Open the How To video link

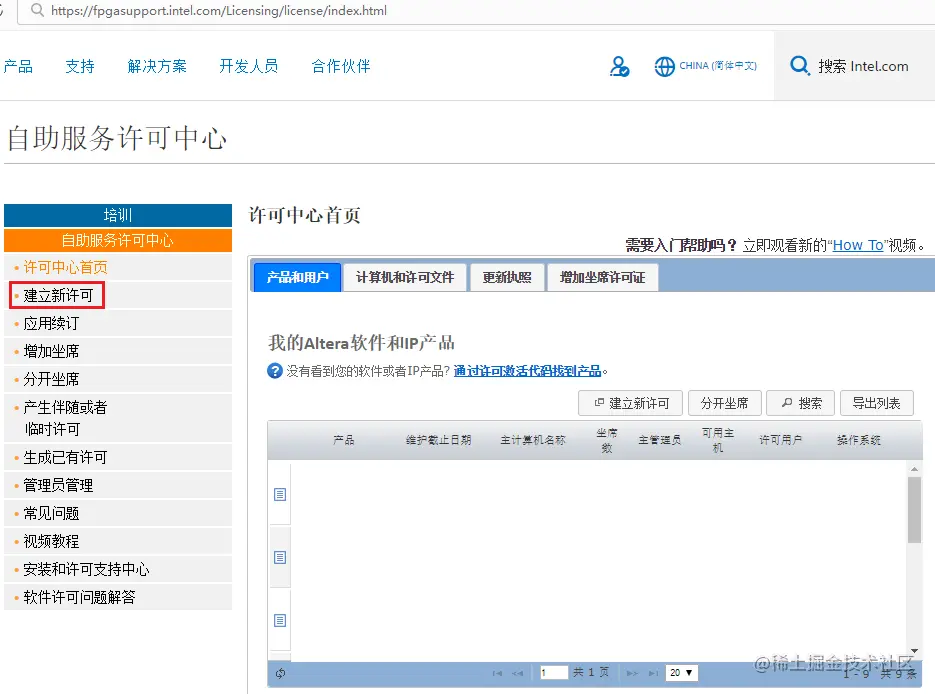(x=857, y=245)
